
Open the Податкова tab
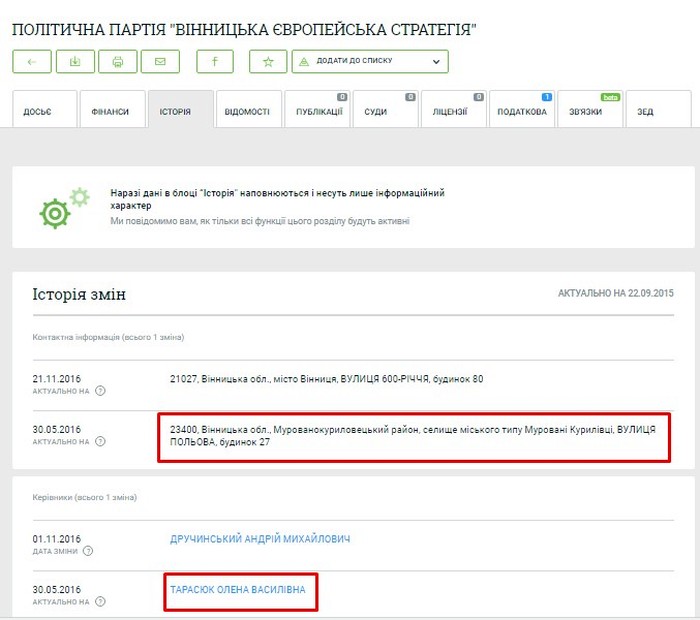[x=522, y=109]
